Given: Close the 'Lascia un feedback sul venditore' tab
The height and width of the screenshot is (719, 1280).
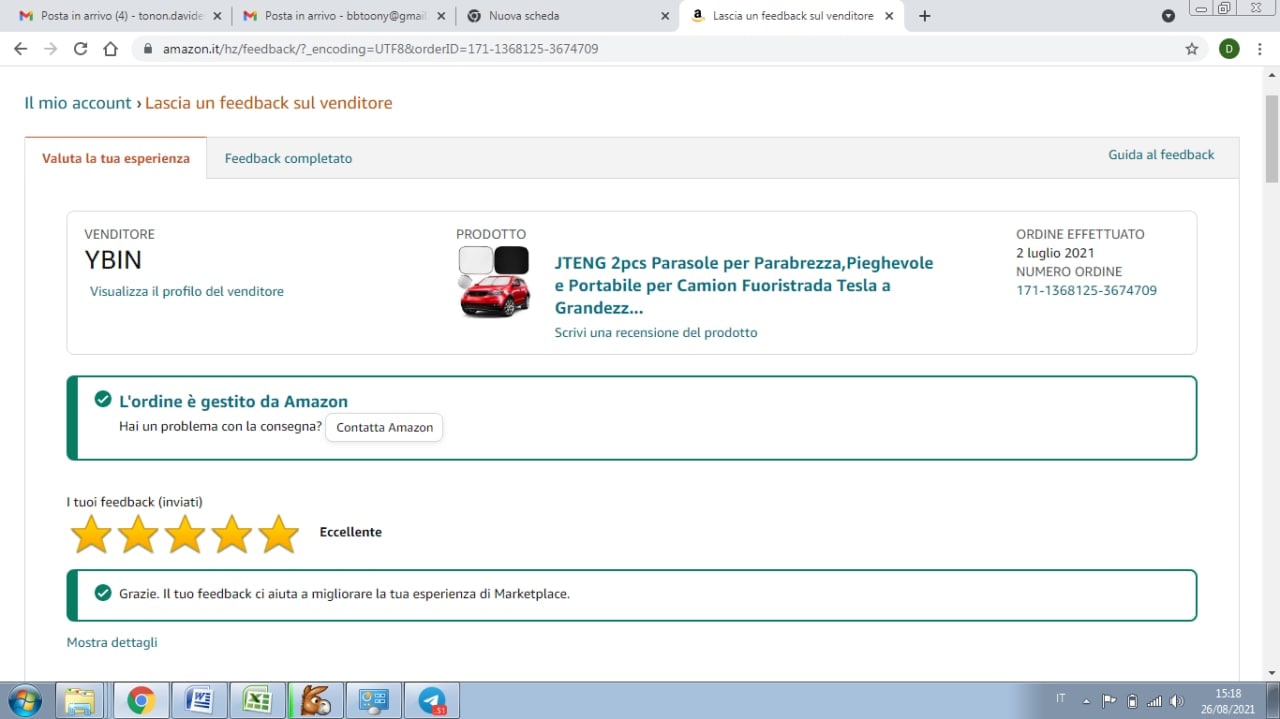Looking at the screenshot, I should (889, 16).
